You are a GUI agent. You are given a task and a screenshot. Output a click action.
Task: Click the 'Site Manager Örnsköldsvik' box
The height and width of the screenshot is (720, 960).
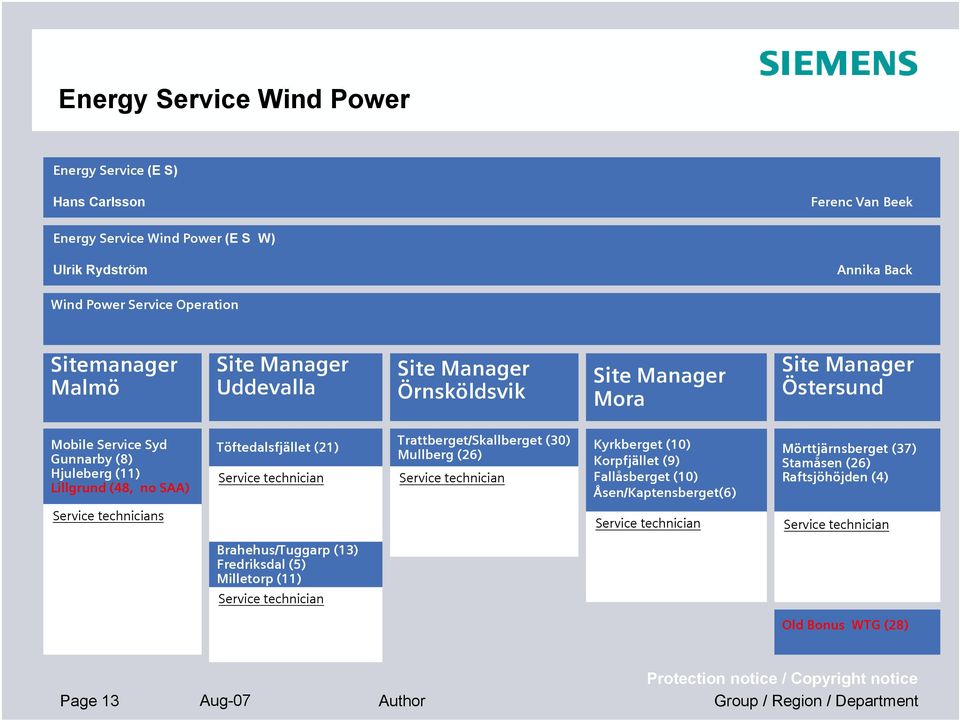pyautogui.click(x=484, y=387)
